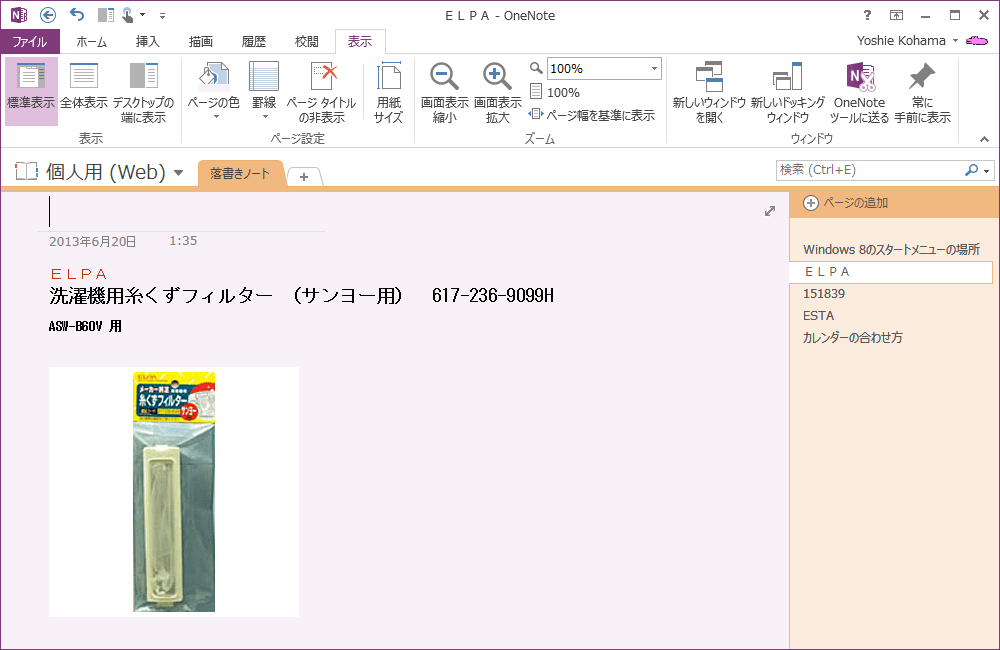This screenshot has width=1000, height=650.
Task: Open page Windows 8のスタートメニューの場所
Action: (x=891, y=249)
